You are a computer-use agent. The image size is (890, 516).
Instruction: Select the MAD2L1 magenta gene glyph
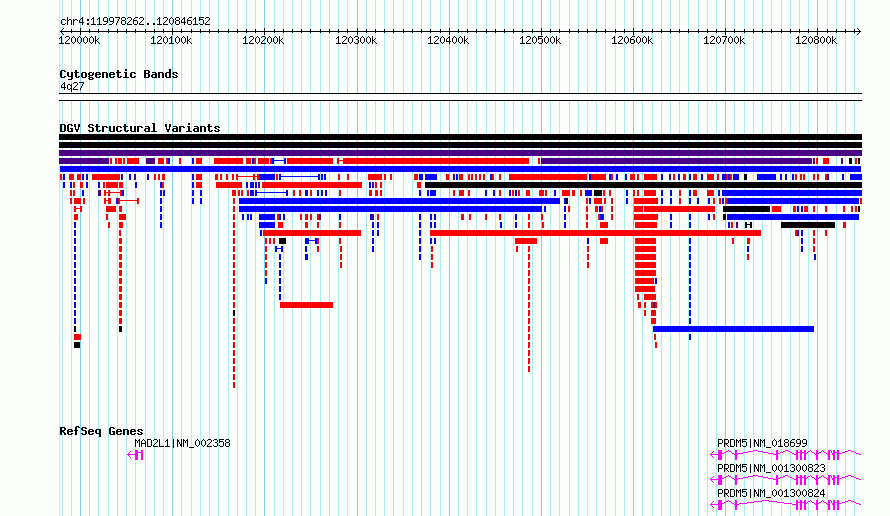click(x=135, y=455)
